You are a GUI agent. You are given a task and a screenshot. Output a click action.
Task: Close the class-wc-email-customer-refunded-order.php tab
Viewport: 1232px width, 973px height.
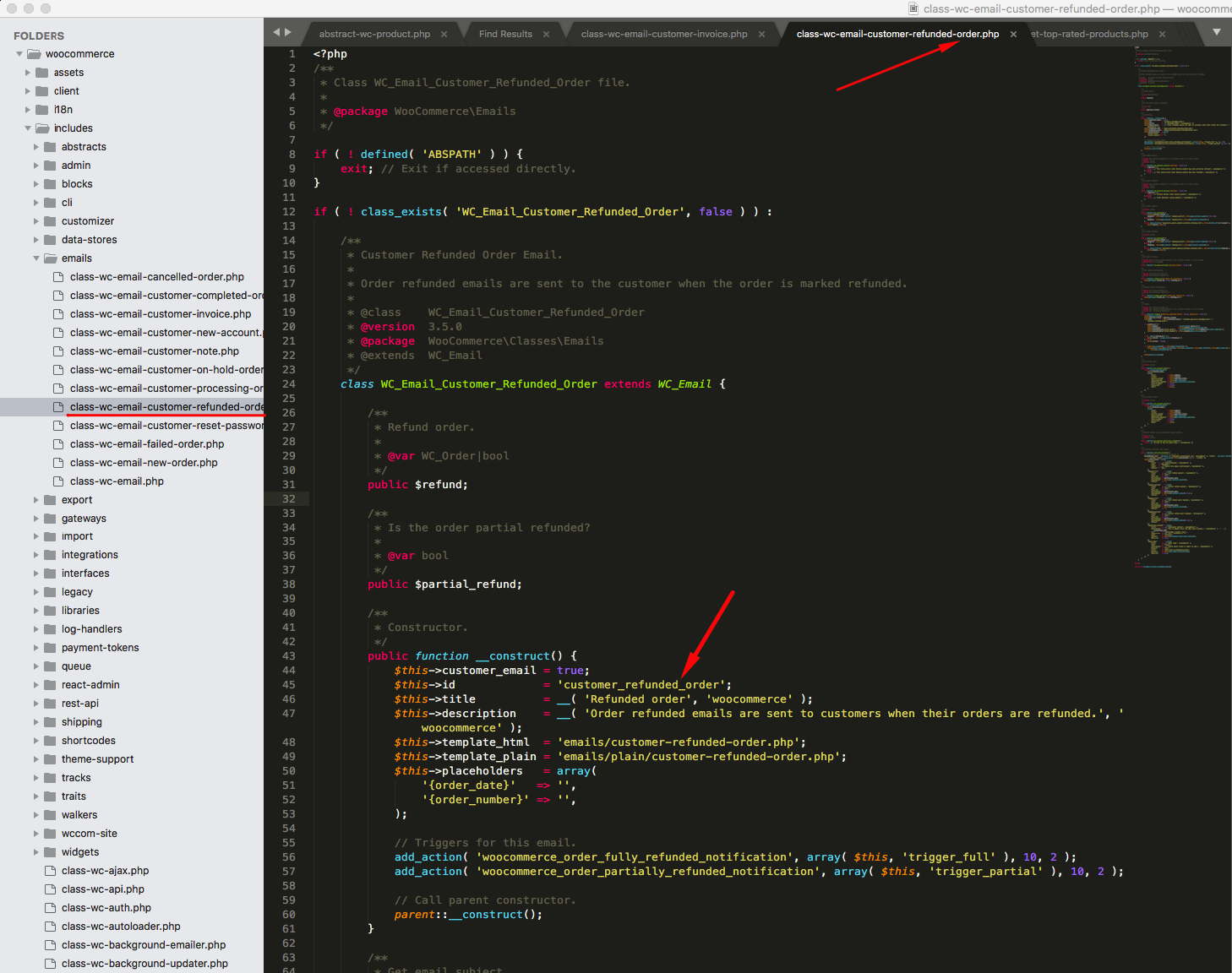(x=1013, y=35)
